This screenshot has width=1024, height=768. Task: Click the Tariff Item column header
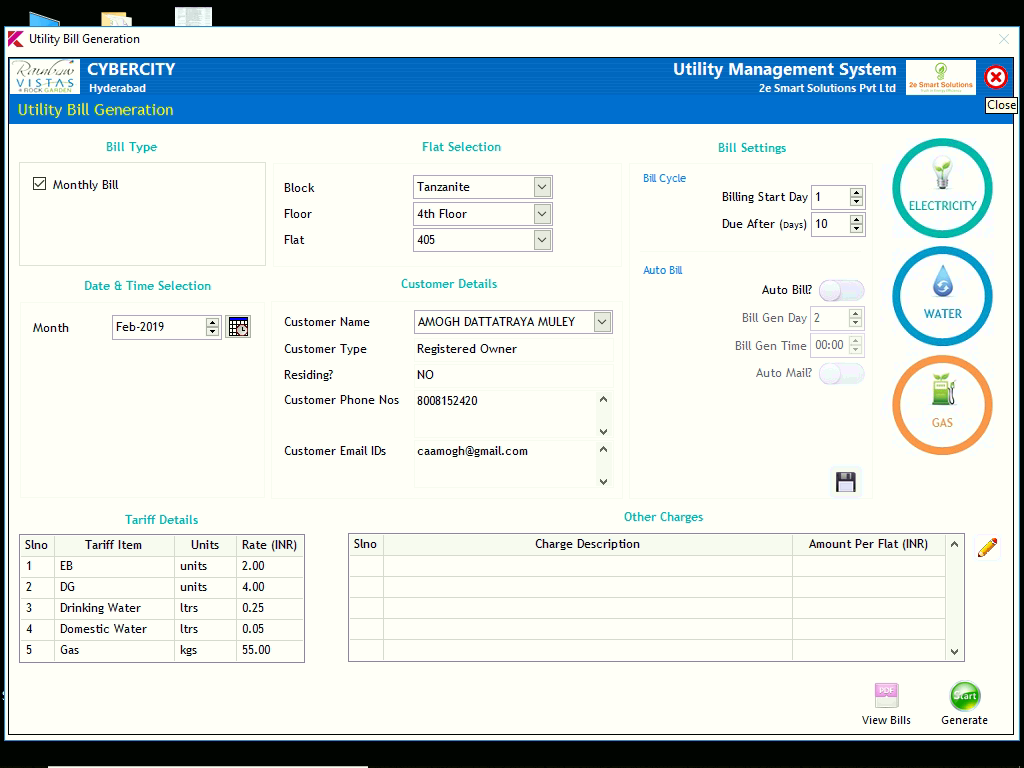coord(114,545)
